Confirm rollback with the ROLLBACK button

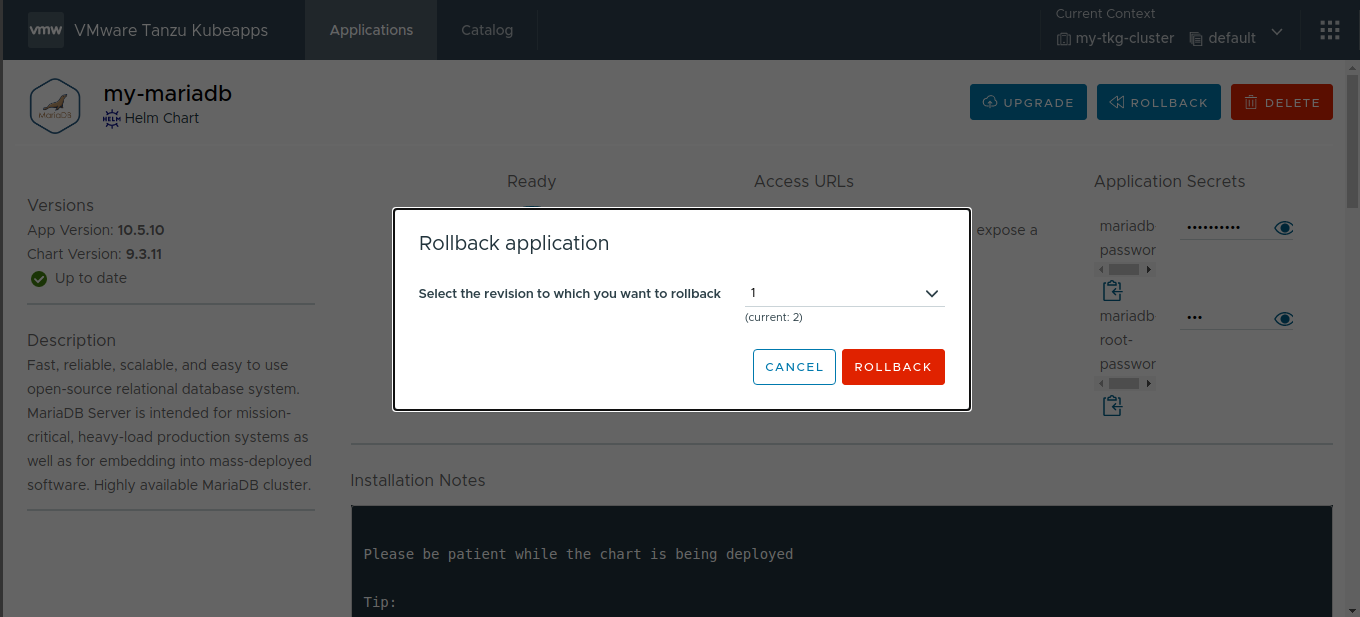click(893, 367)
